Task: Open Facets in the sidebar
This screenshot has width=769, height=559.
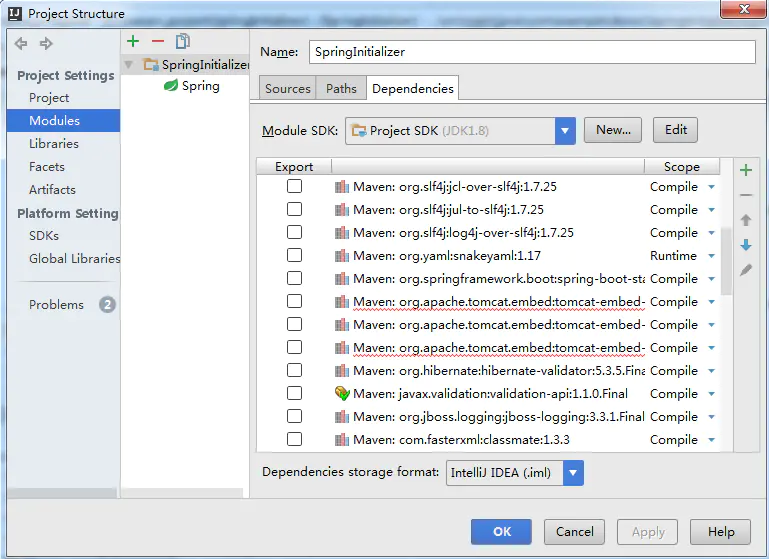Action: [47, 167]
